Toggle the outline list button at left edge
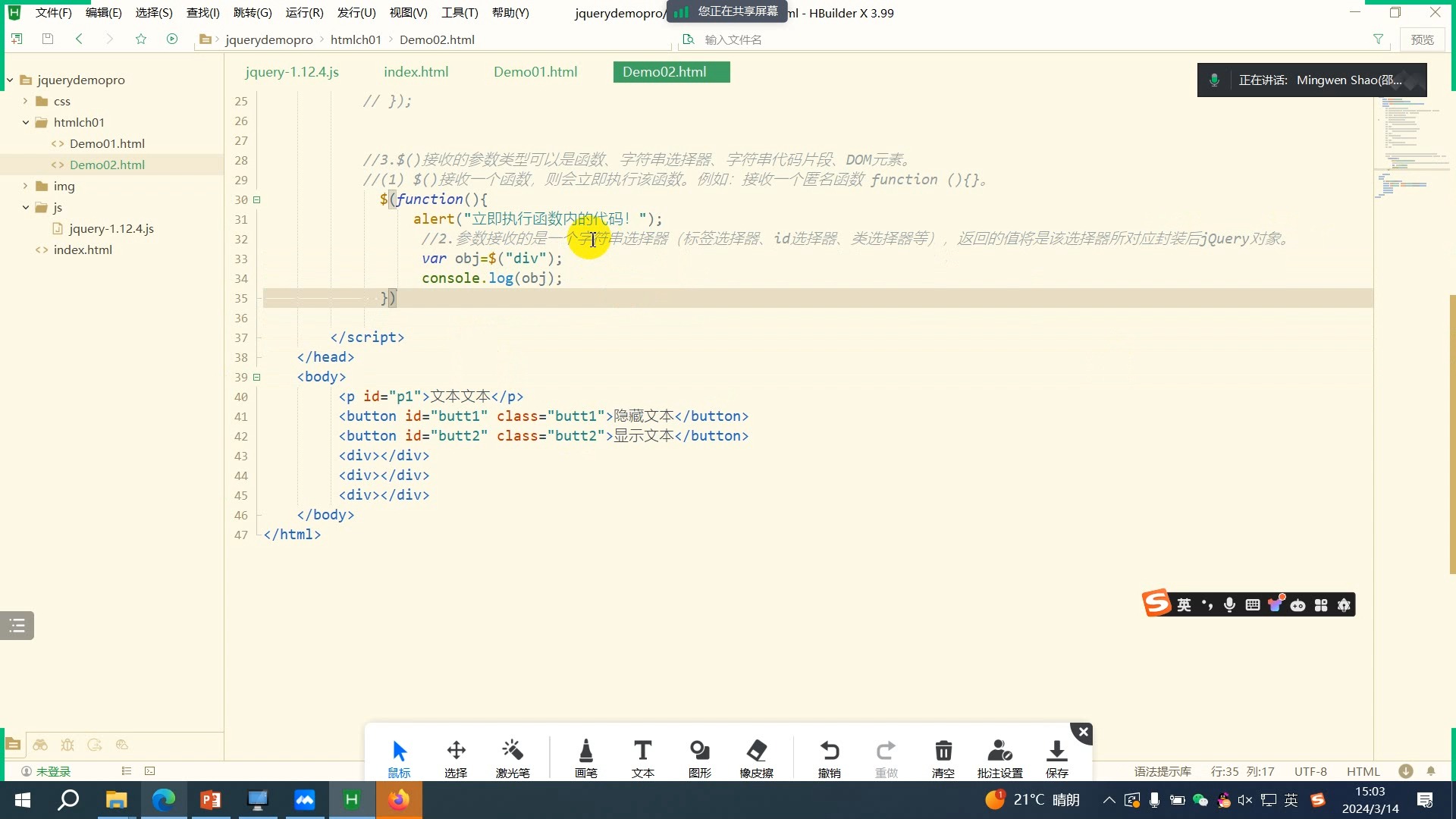The height and width of the screenshot is (819, 1456). (17, 626)
